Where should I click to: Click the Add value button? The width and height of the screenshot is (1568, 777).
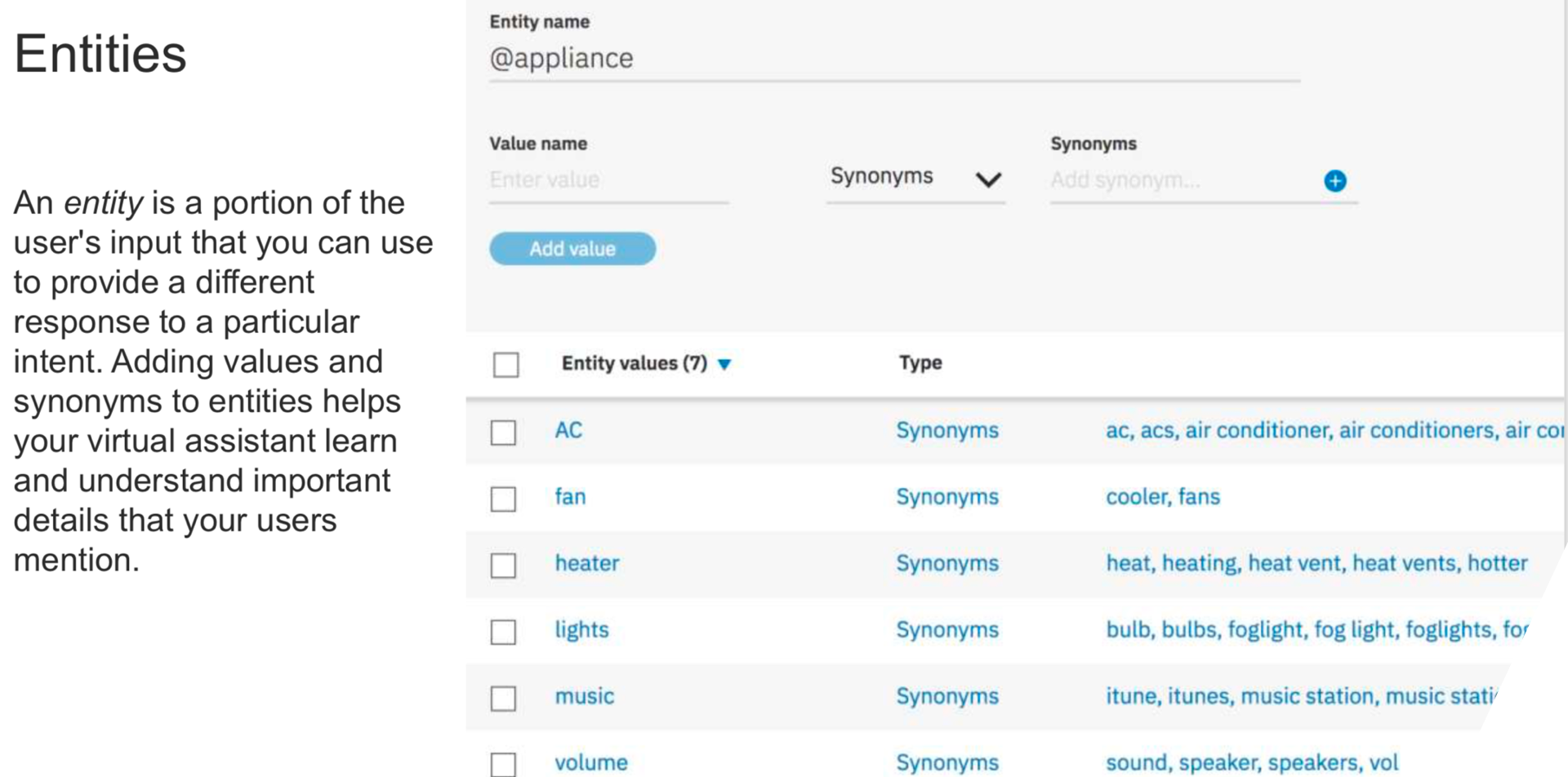572,249
